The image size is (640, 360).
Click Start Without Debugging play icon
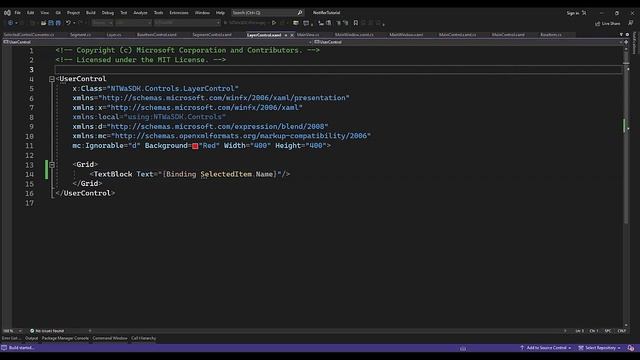pos(274,23)
